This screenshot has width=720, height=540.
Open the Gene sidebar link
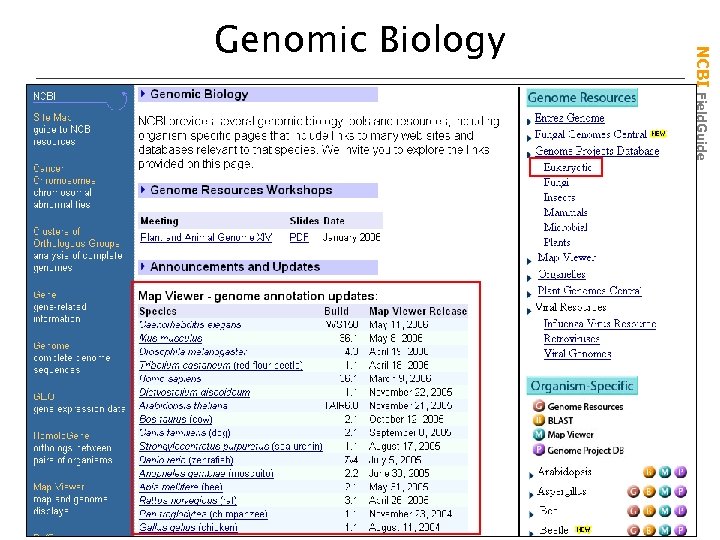[x=45, y=295]
